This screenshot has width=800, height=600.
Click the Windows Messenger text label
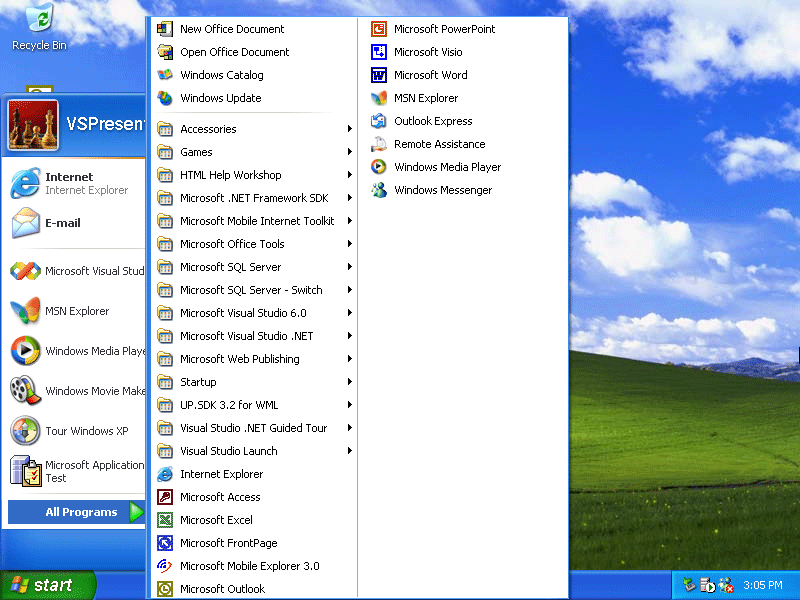coord(443,190)
